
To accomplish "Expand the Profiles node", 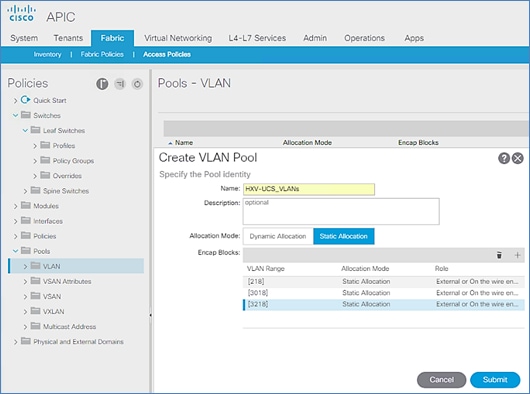I will pos(35,146).
